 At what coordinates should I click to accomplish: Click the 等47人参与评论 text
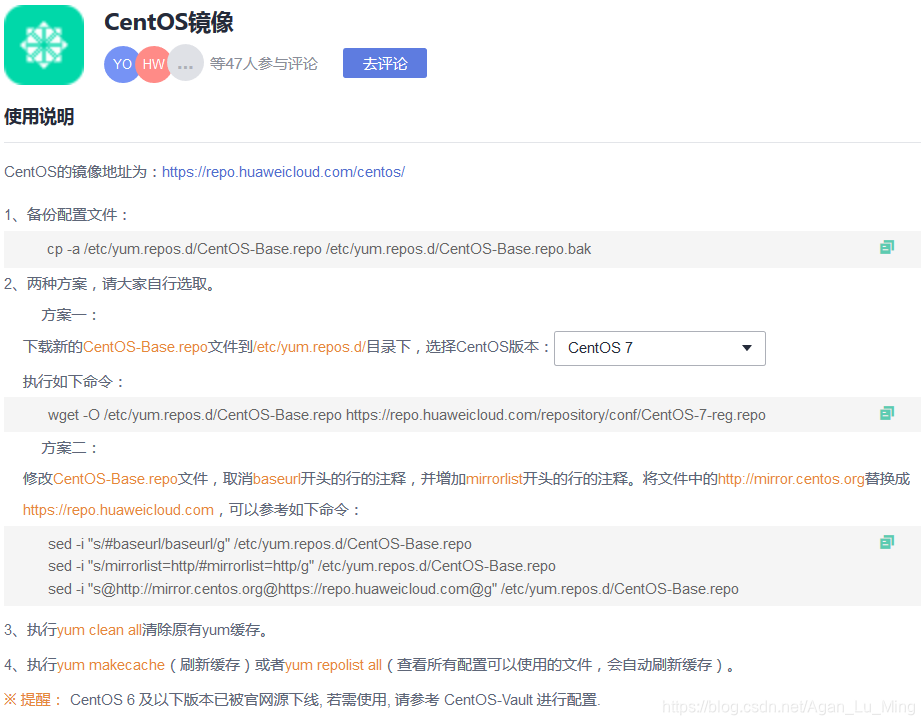pyautogui.click(x=263, y=64)
